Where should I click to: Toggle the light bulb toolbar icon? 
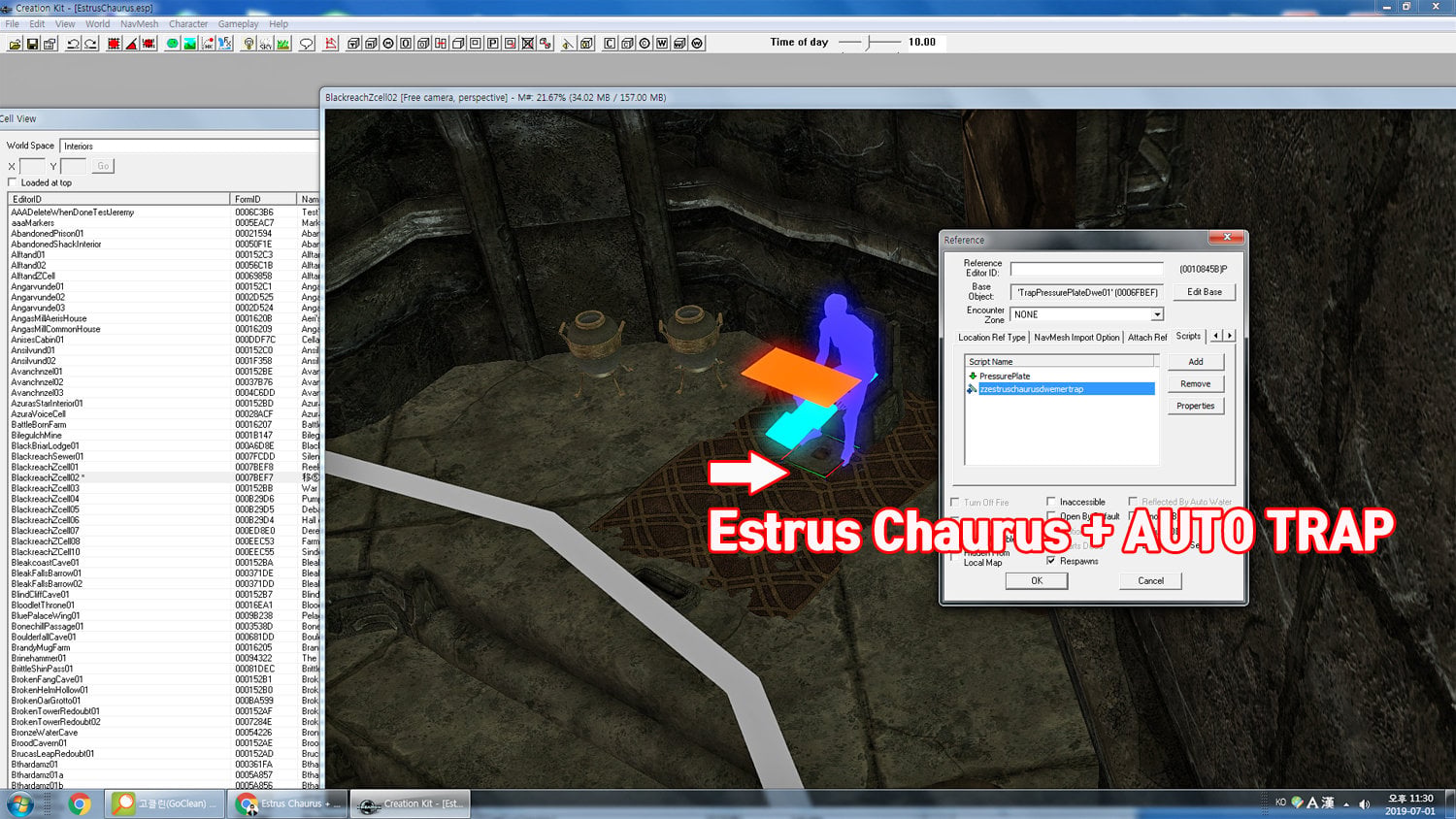(248, 44)
